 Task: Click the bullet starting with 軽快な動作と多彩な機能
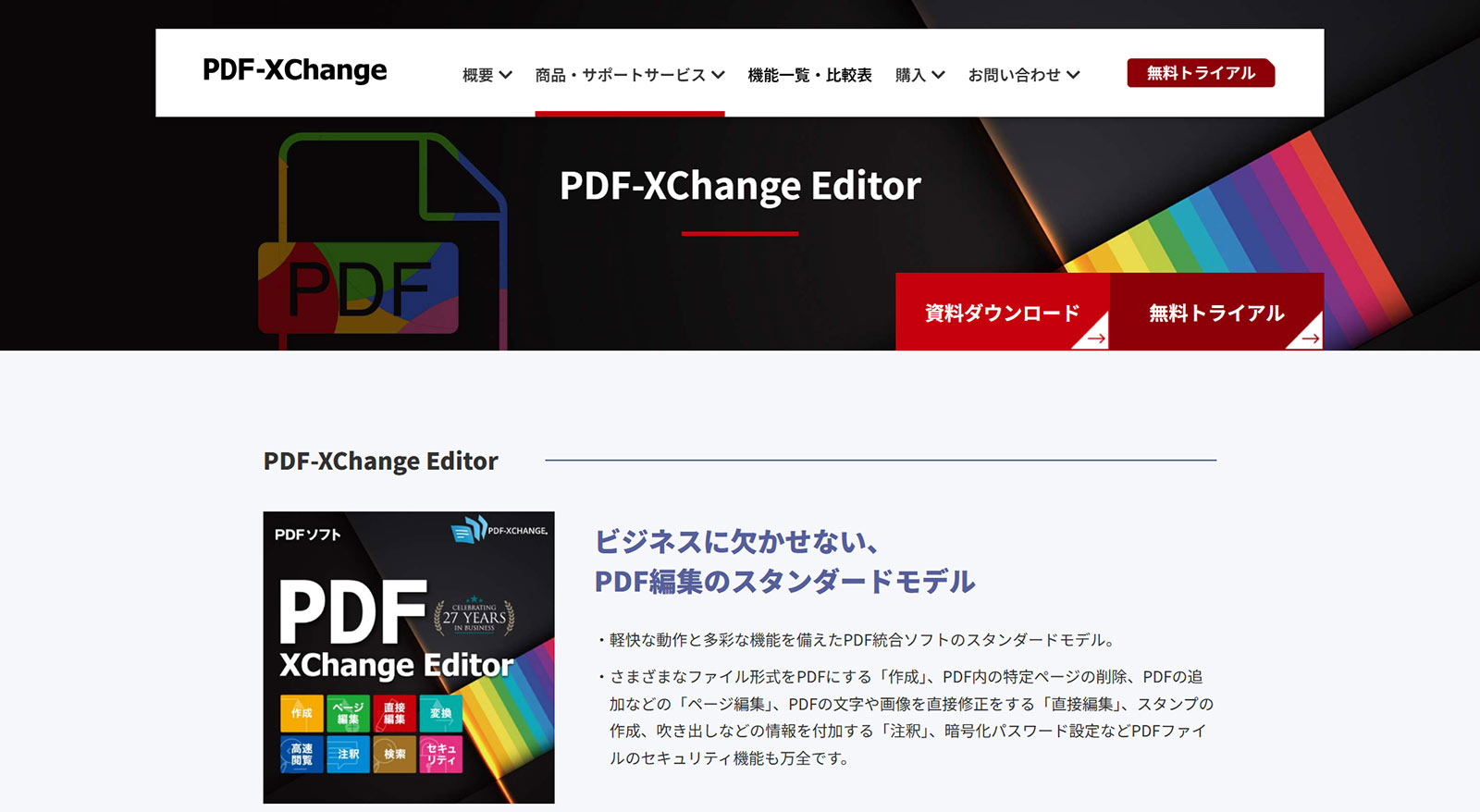point(857,640)
